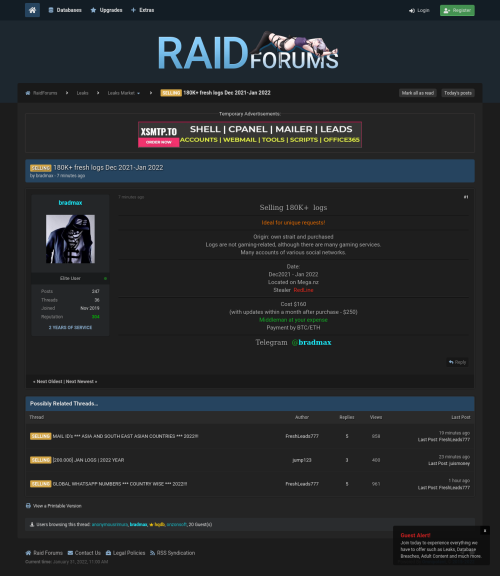
Task: Click the Thread column header
Action: (36, 417)
